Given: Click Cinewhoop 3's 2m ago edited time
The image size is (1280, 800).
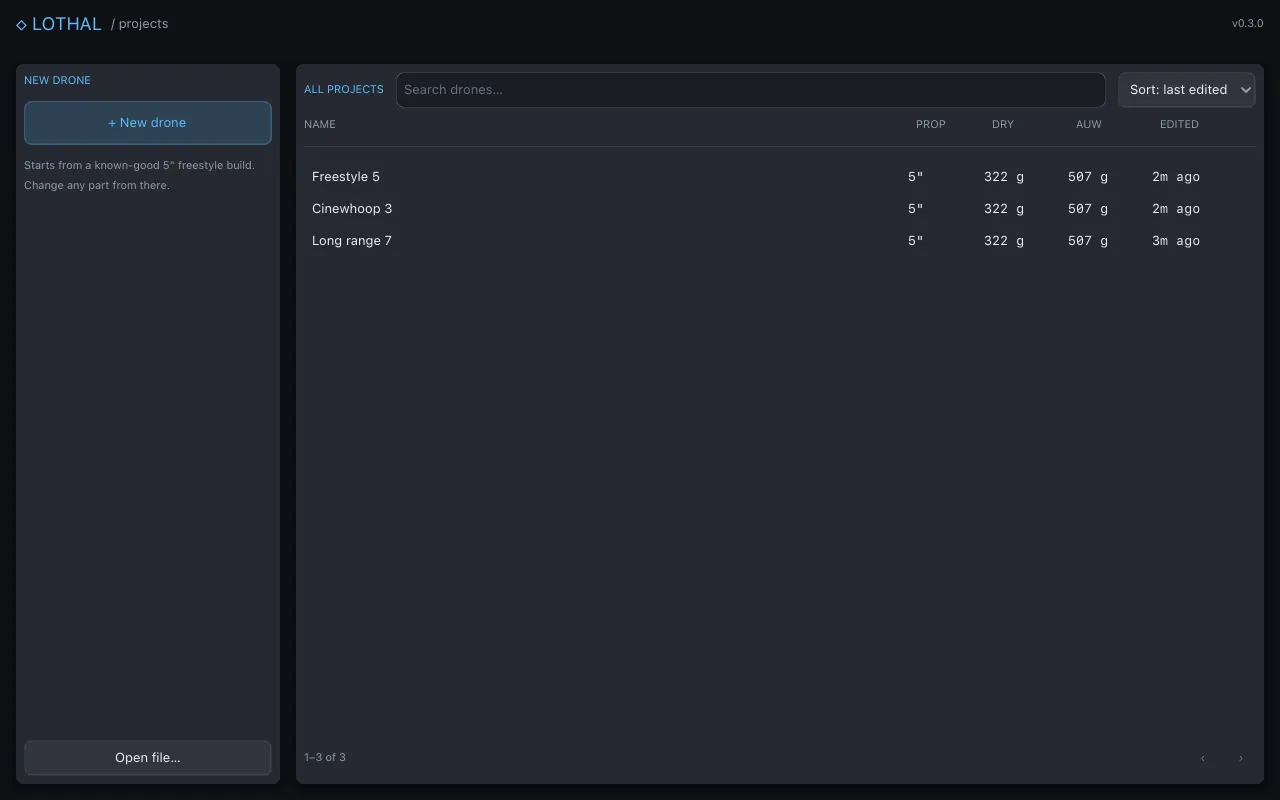Looking at the screenshot, I should [x=1176, y=209].
